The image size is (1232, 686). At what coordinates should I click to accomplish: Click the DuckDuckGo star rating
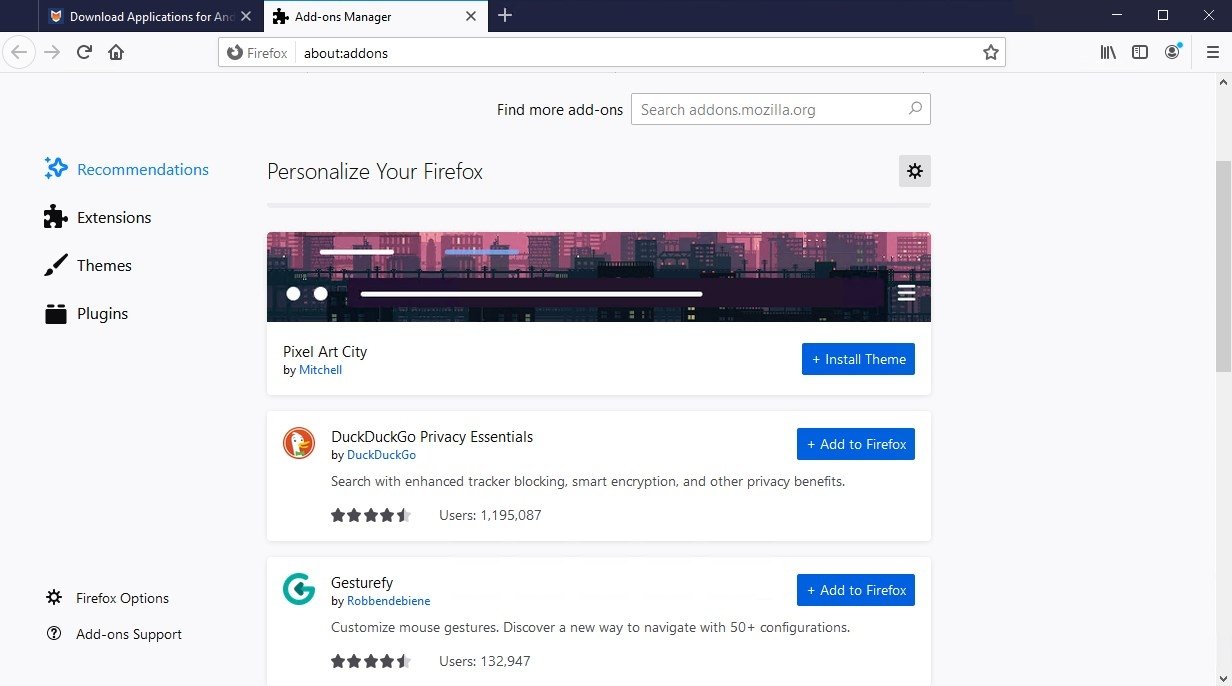[x=371, y=515]
